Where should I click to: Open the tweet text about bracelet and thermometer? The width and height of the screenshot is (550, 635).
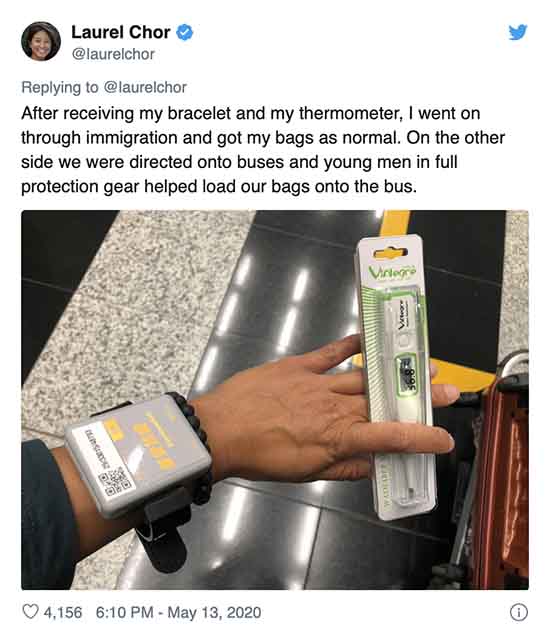pos(263,150)
